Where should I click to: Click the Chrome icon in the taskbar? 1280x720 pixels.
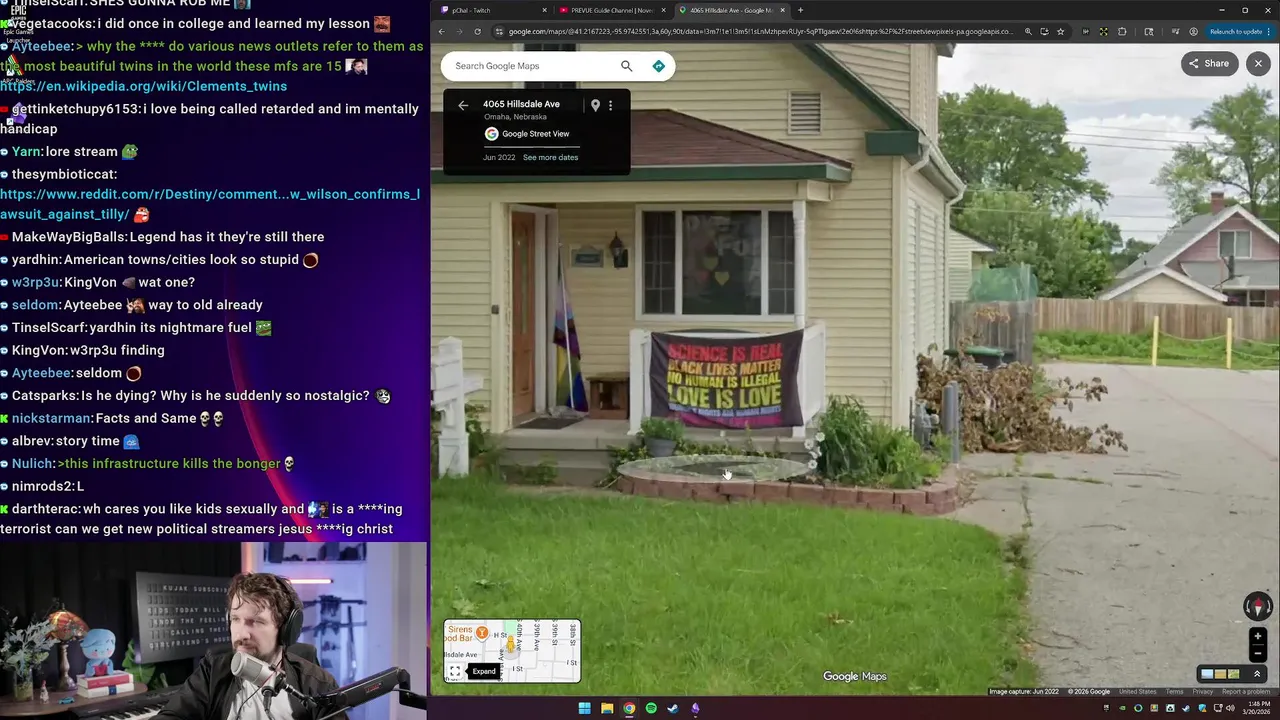click(629, 709)
